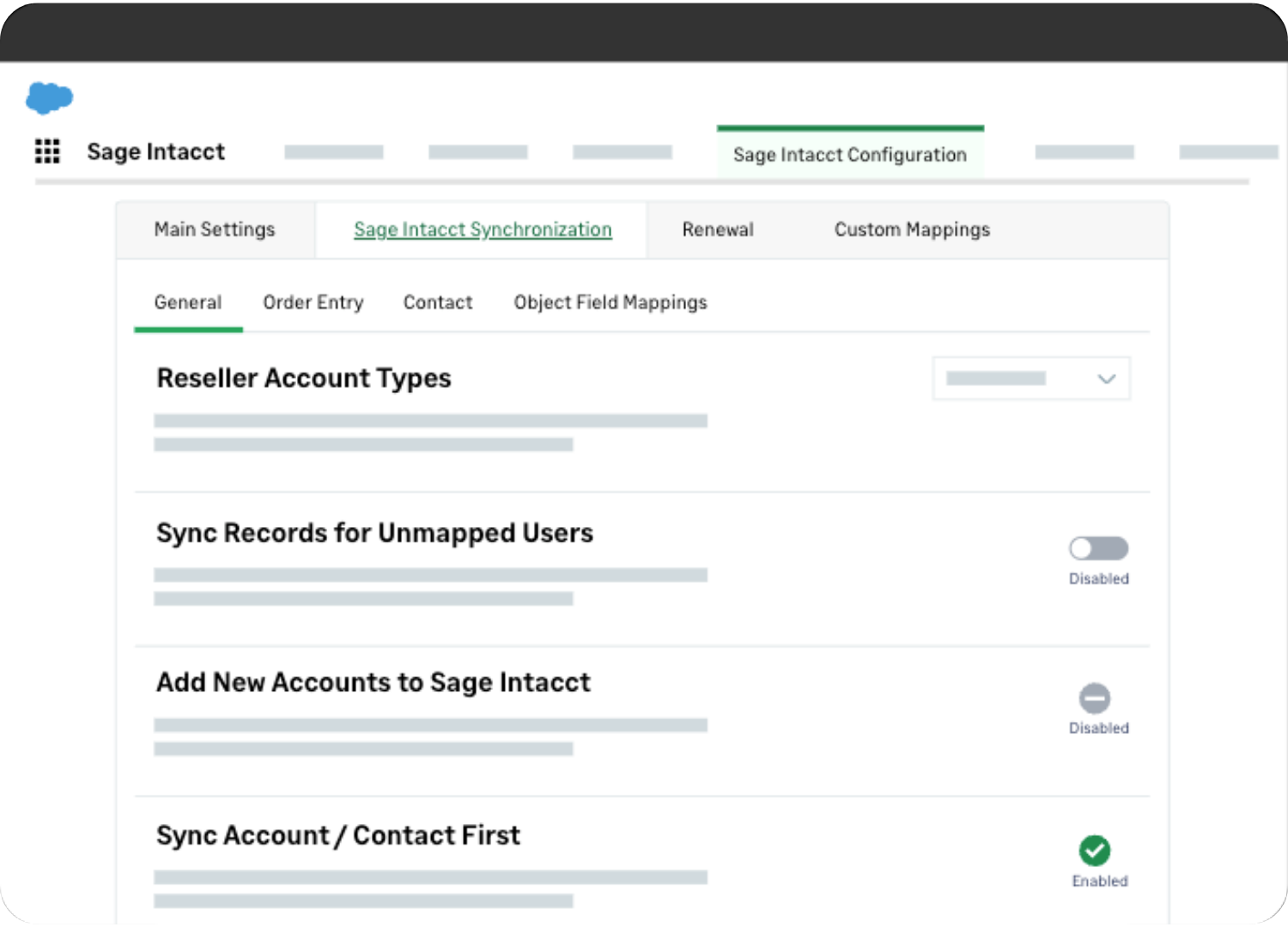Expand the combo box chevron near Reseller Account Types

[x=1106, y=378]
